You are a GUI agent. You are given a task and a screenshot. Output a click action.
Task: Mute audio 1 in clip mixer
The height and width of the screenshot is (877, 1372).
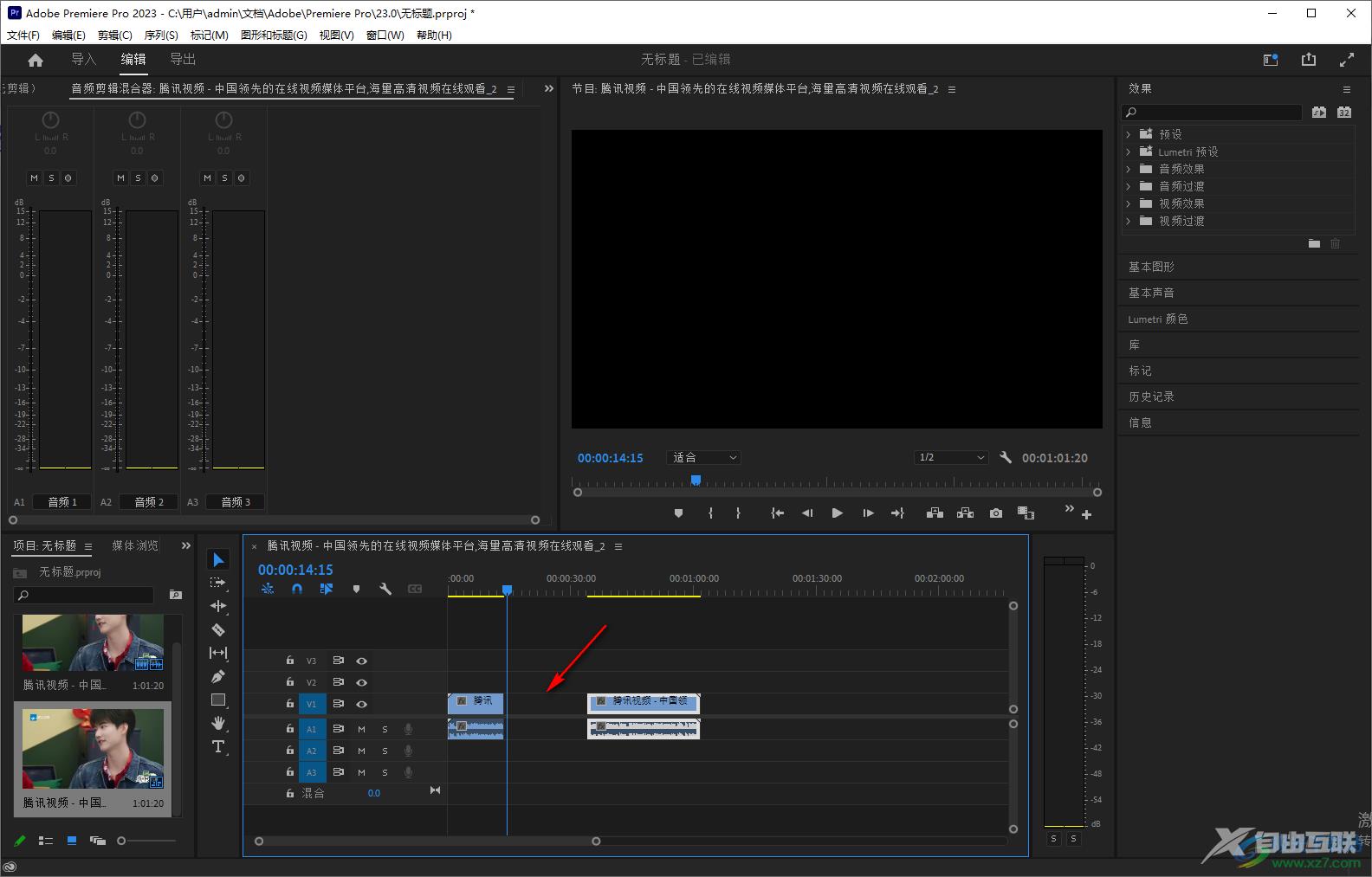(34, 177)
